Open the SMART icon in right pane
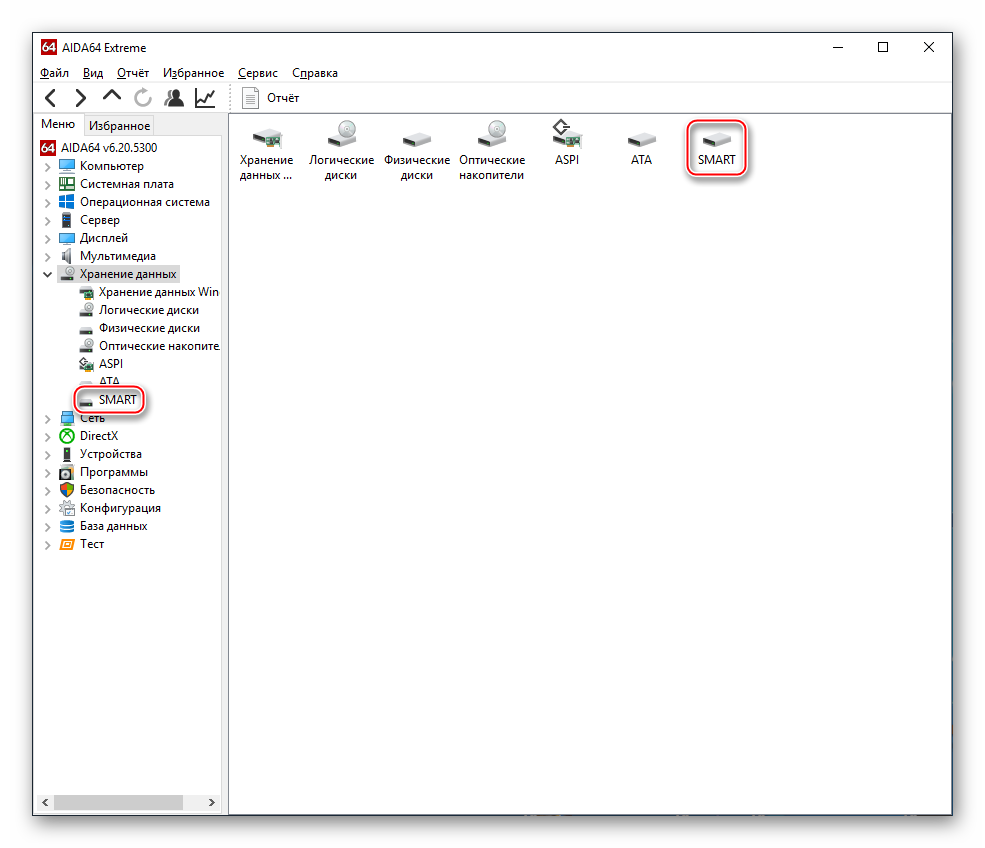The height and width of the screenshot is (848, 985). pos(716,147)
